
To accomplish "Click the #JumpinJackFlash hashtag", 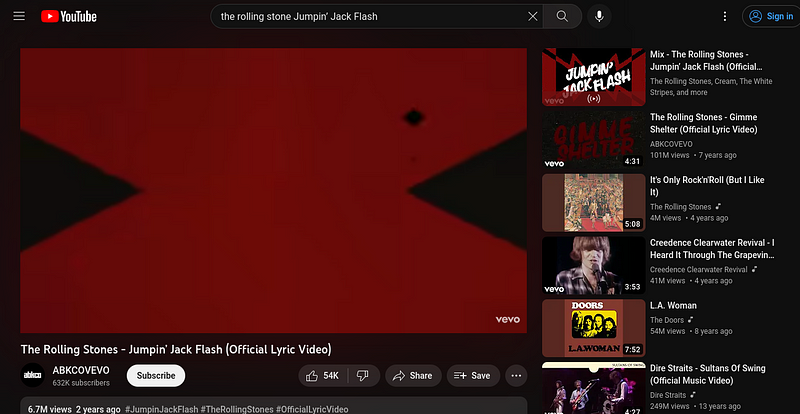I will pos(161,409).
